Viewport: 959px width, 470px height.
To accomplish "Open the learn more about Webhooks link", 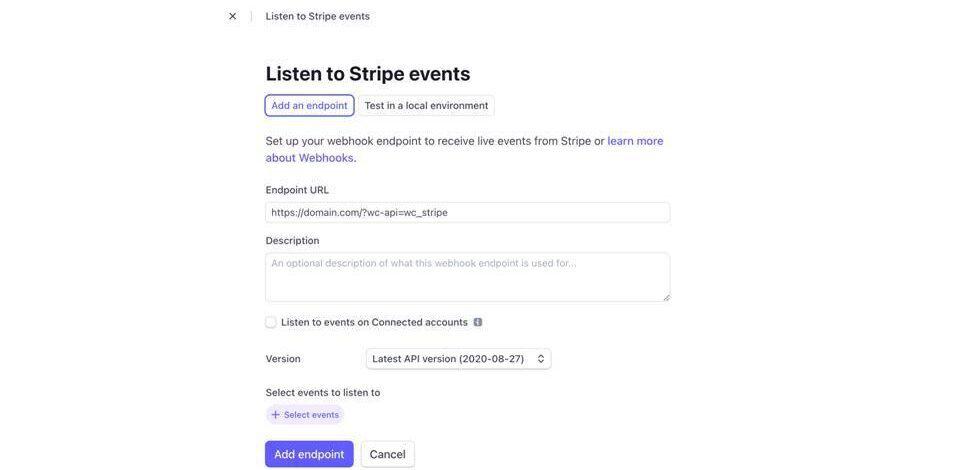I will (x=635, y=141).
